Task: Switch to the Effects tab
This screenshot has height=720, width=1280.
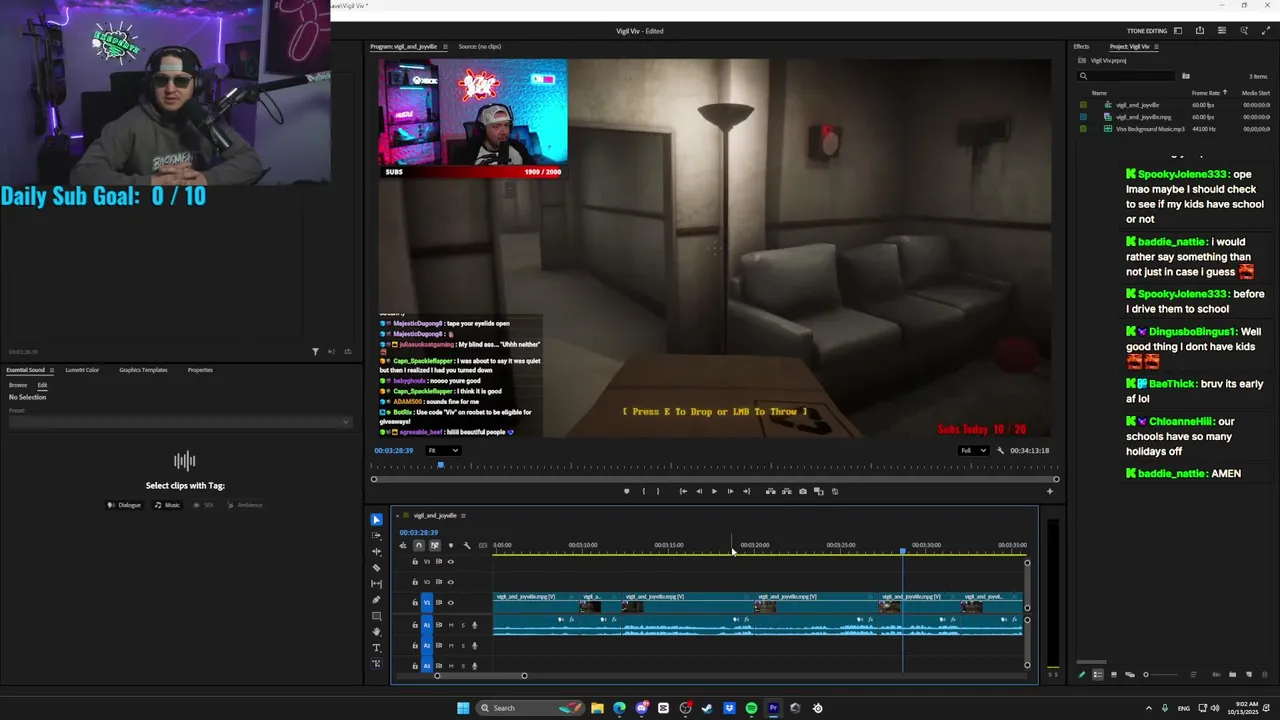Action: pos(1081,47)
